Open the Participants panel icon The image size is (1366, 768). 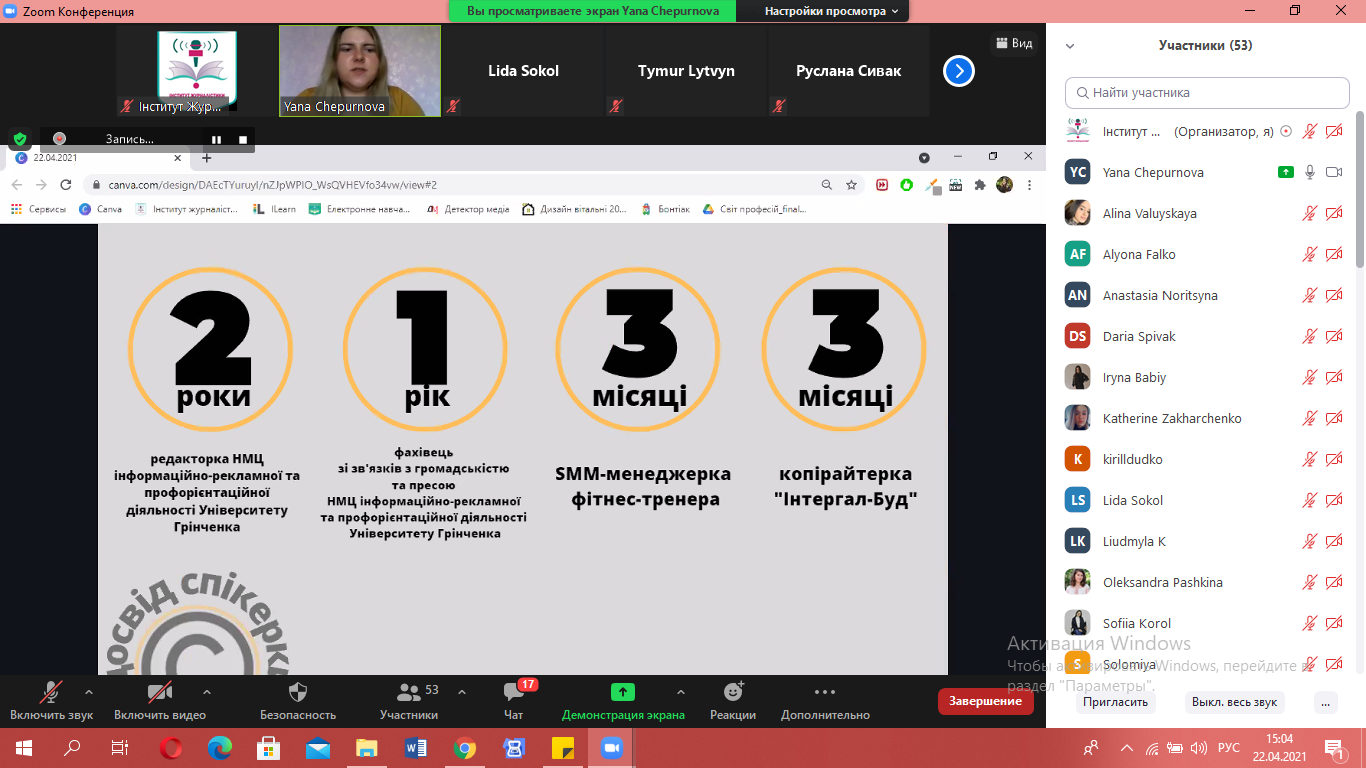[x=408, y=693]
